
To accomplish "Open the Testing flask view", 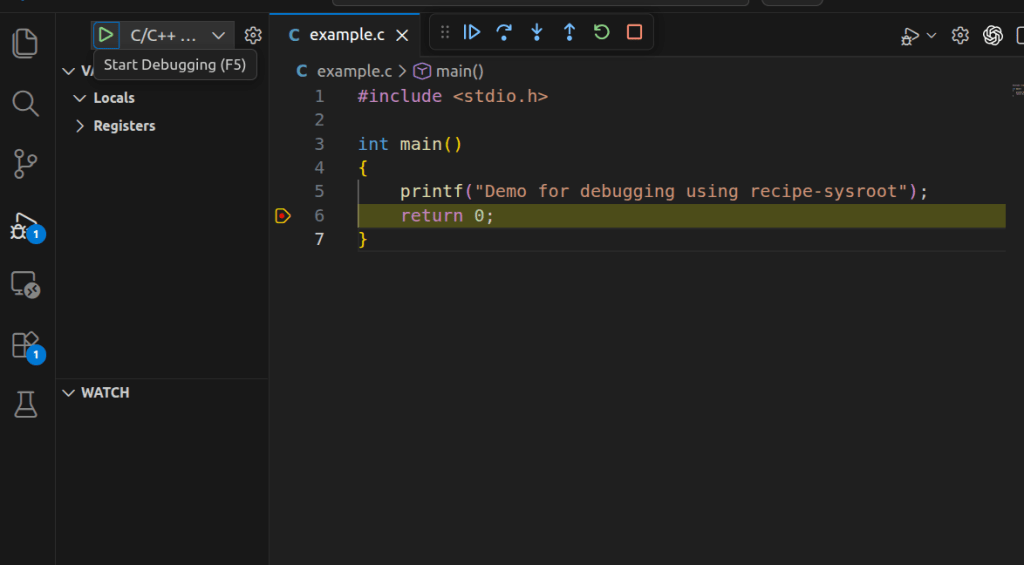I will click(26, 404).
